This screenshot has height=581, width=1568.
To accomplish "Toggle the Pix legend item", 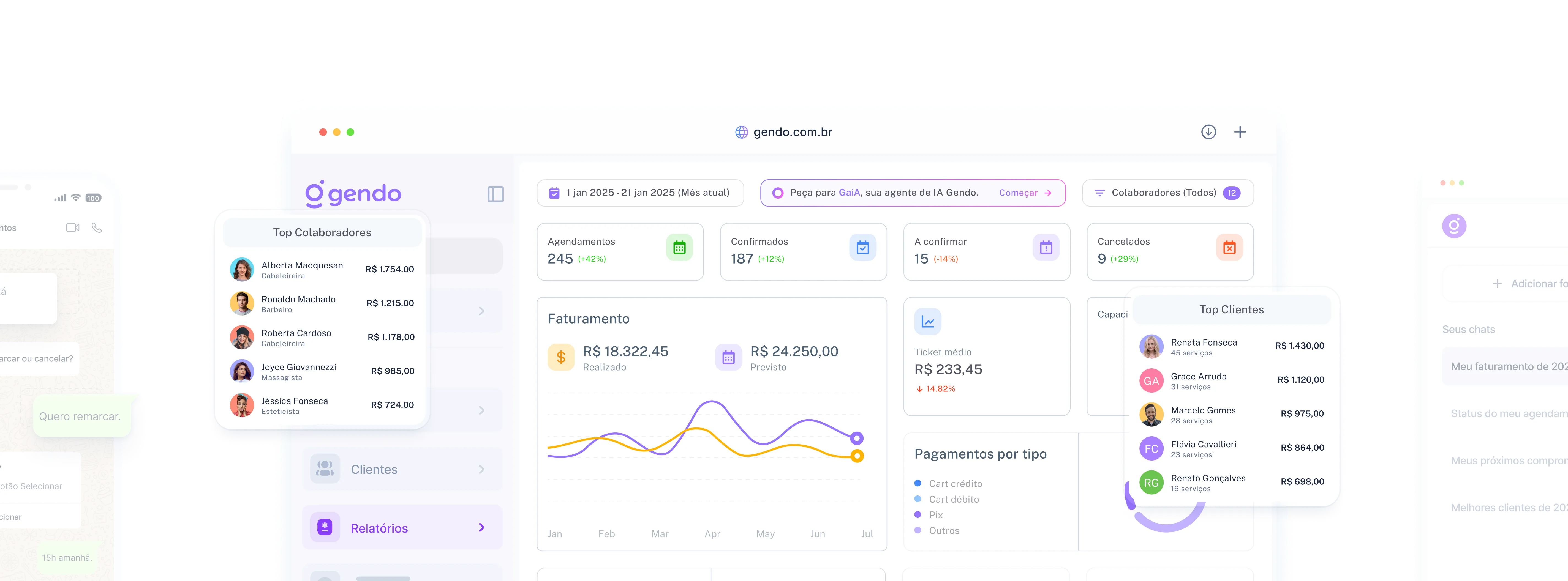I will point(936,515).
